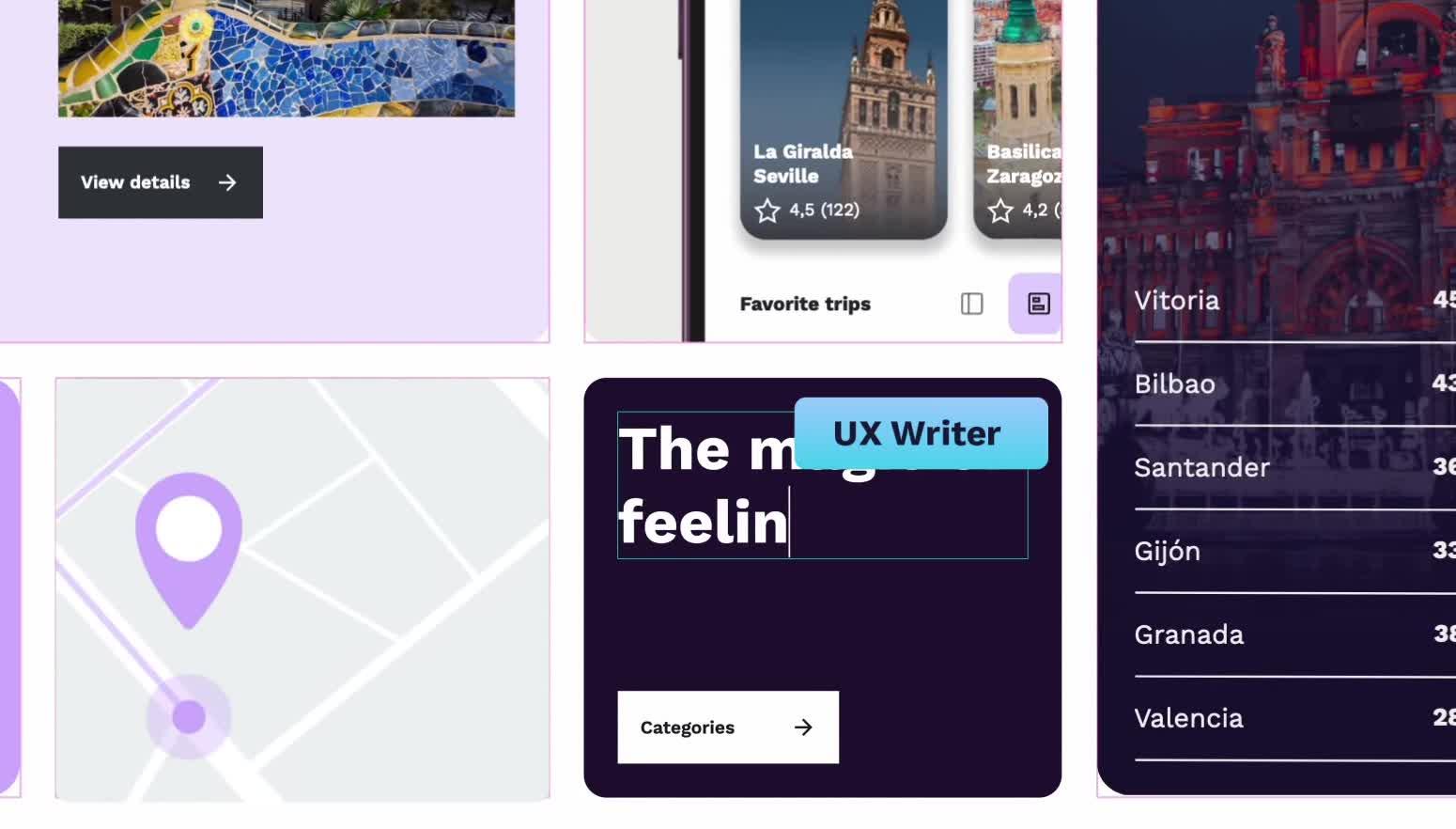Click the Favorite trips heading
The width and height of the screenshot is (1456, 829).
(805, 304)
